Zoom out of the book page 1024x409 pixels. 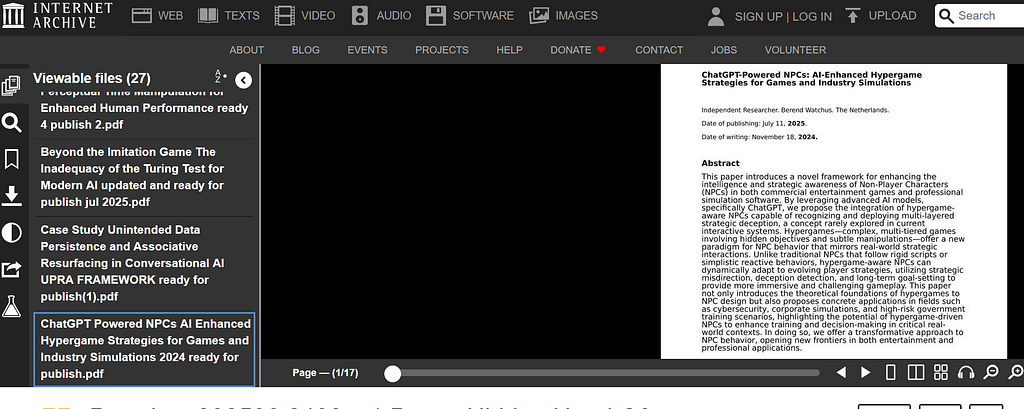pos(991,372)
